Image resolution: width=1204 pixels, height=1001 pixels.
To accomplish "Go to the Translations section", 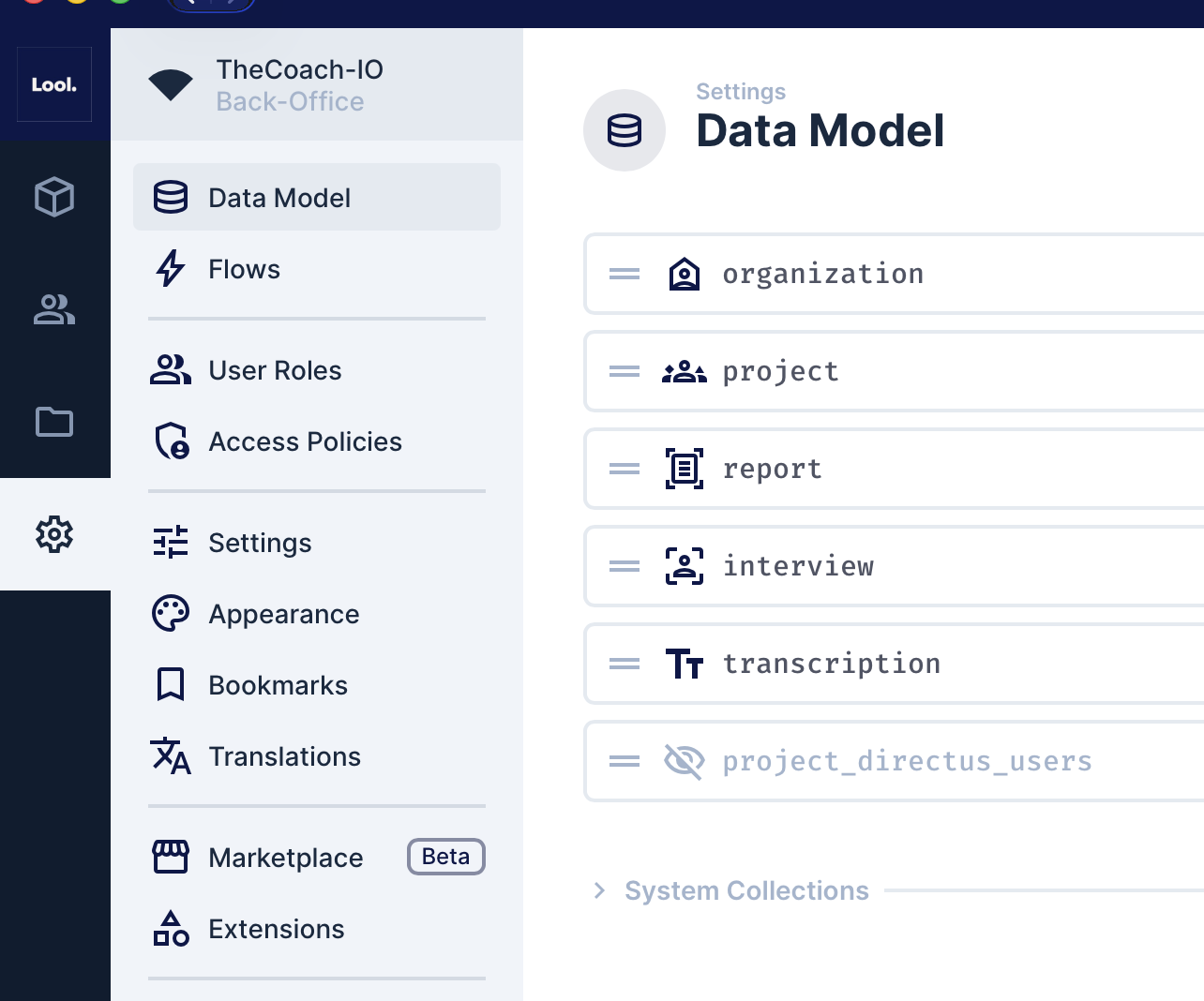I will pos(284,756).
